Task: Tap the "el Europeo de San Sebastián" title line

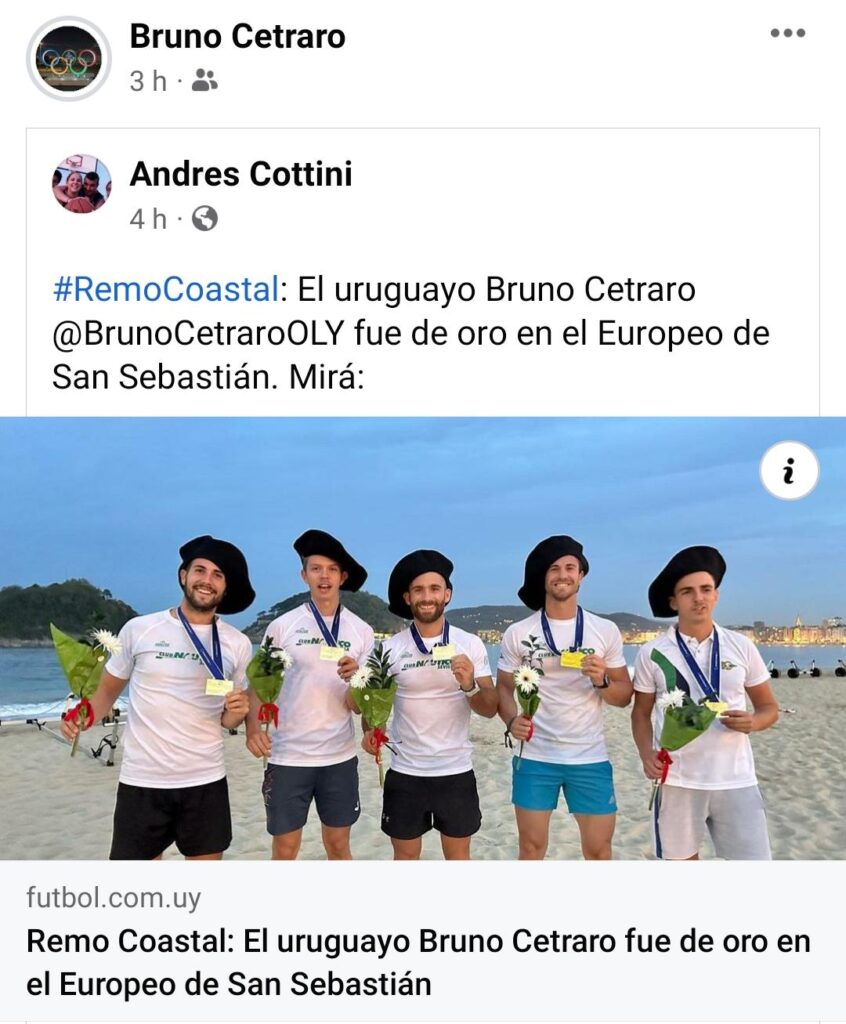Action: point(229,984)
